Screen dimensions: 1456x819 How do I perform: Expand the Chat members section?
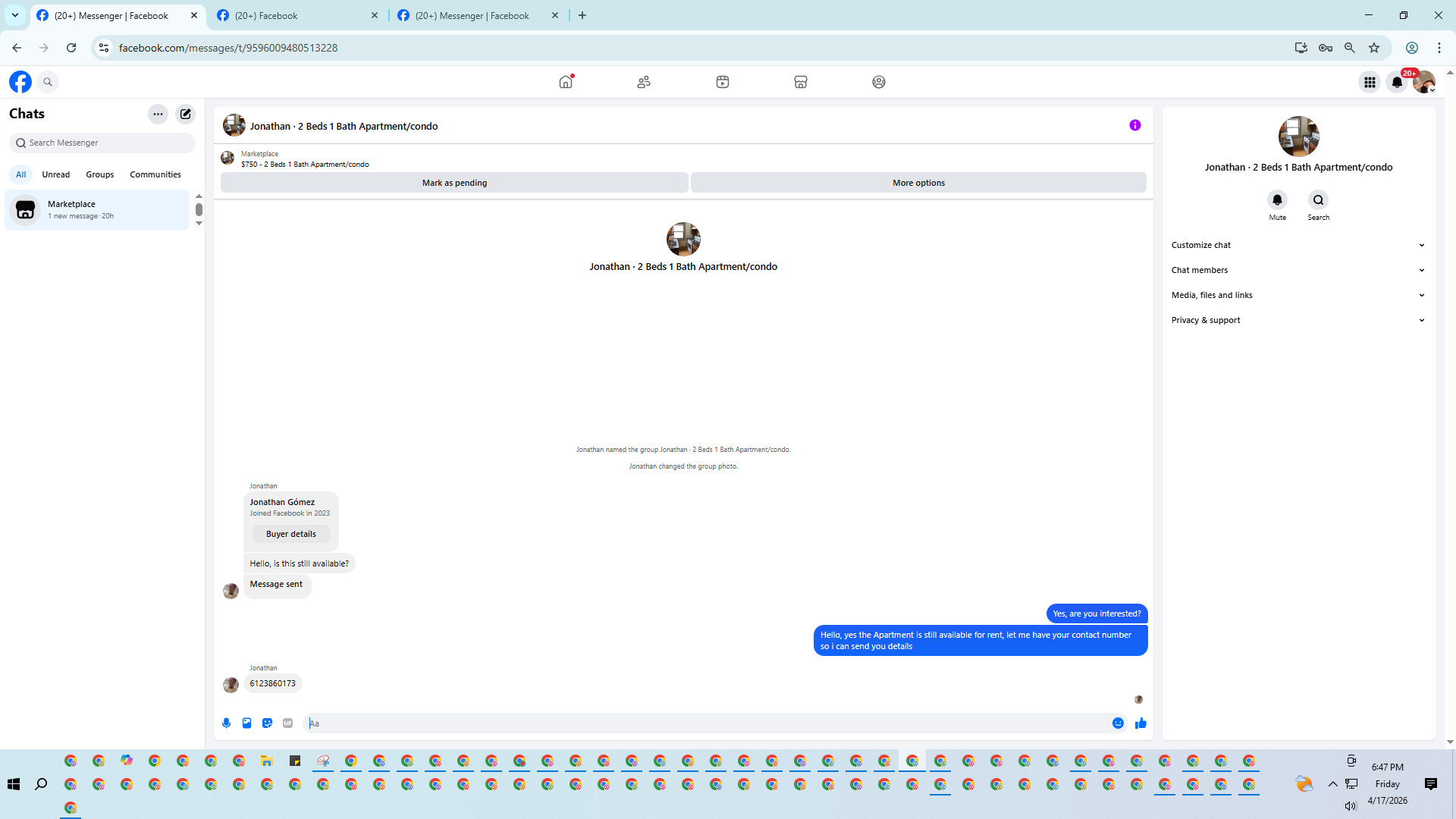pyautogui.click(x=1298, y=270)
